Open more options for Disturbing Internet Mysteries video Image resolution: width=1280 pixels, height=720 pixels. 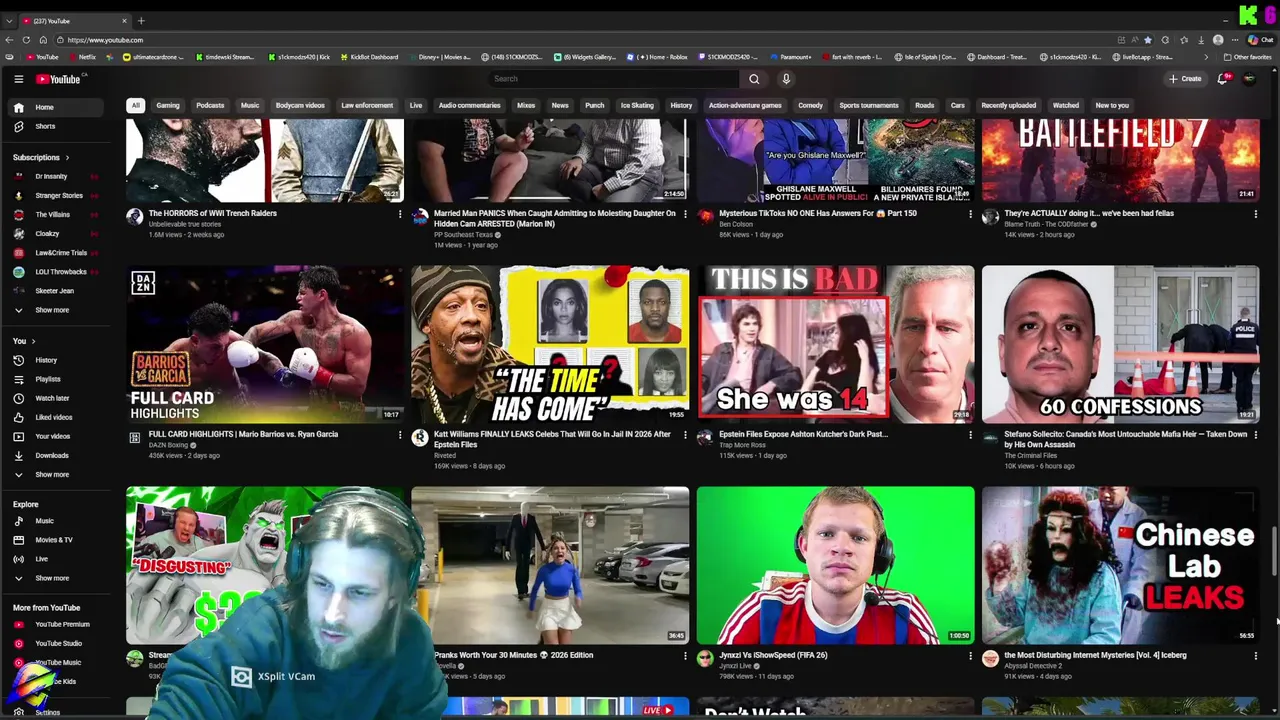1256,656
